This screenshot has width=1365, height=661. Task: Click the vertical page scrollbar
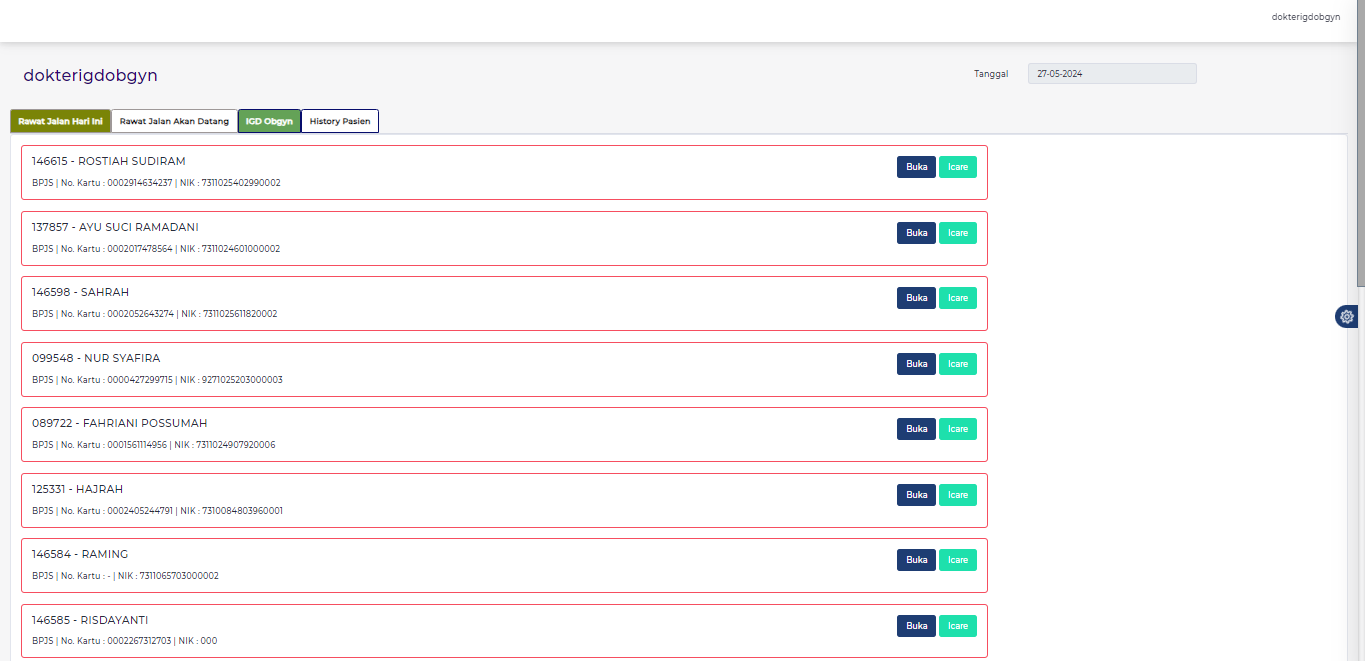1360,150
